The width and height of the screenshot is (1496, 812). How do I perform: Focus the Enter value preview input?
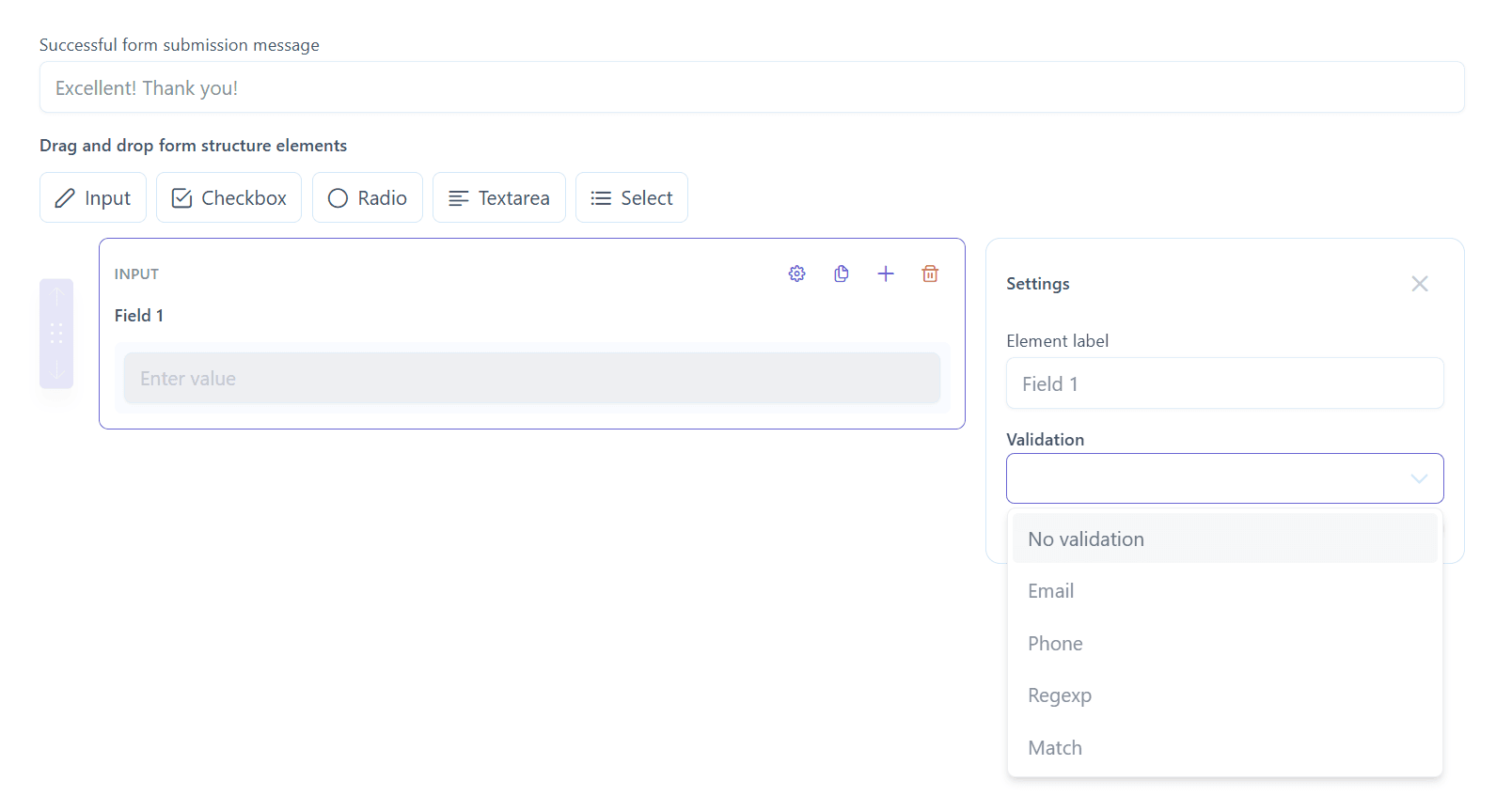pos(532,379)
